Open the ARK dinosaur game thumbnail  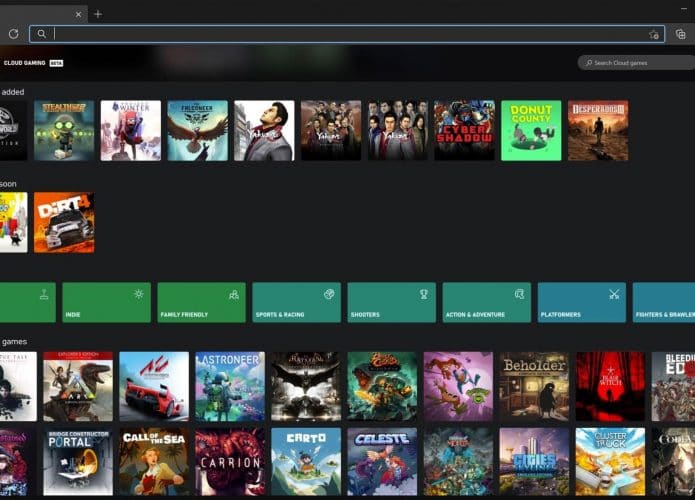pyautogui.click(x=78, y=387)
